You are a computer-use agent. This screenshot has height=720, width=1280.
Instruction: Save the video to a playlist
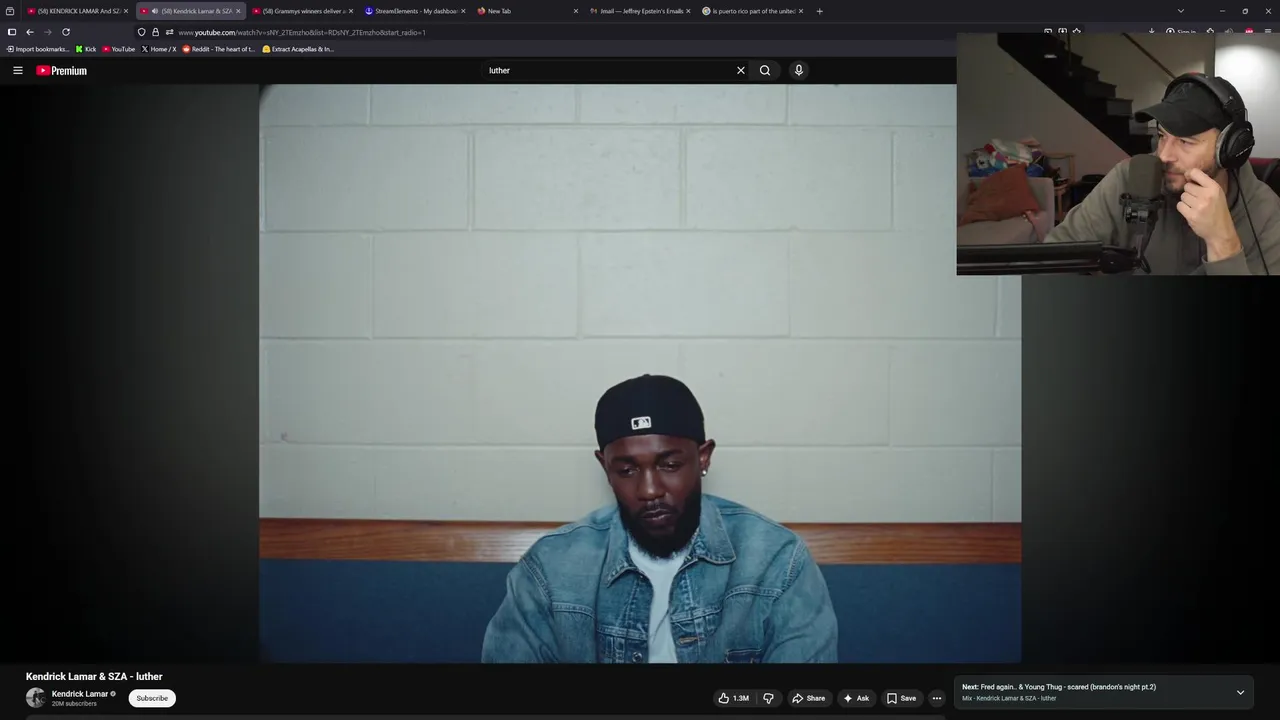click(x=901, y=698)
